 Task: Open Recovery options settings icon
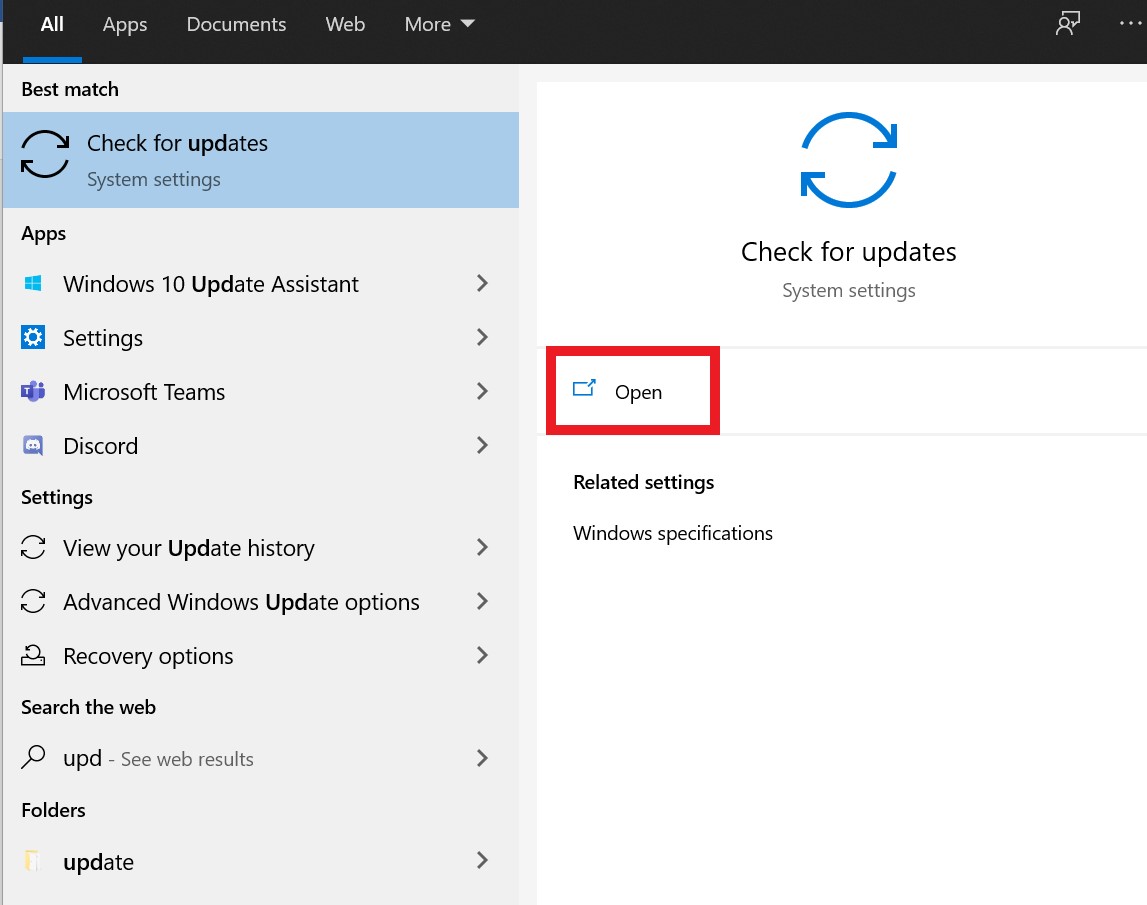(x=33, y=656)
